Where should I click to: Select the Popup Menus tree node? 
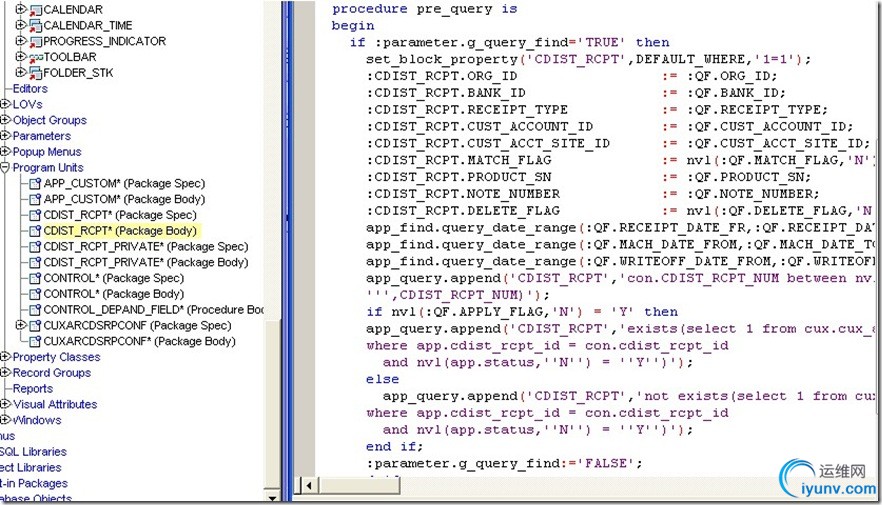[x=47, y=151]
